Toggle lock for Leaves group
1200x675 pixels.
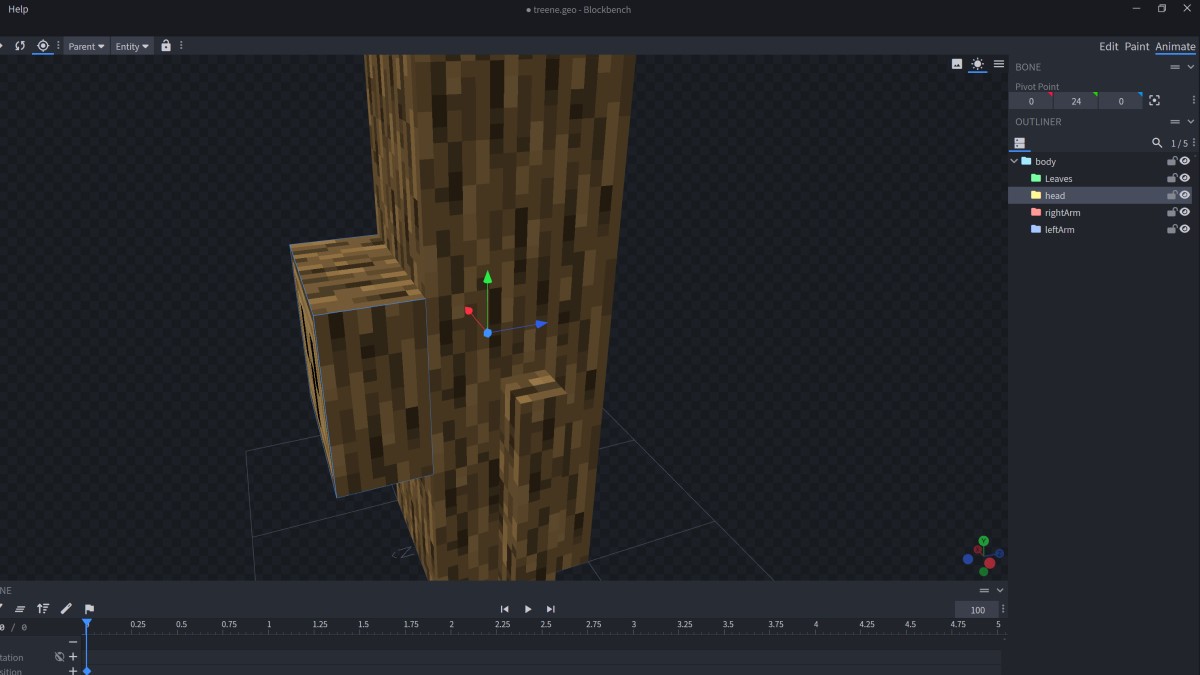(x=1172, y=178)
